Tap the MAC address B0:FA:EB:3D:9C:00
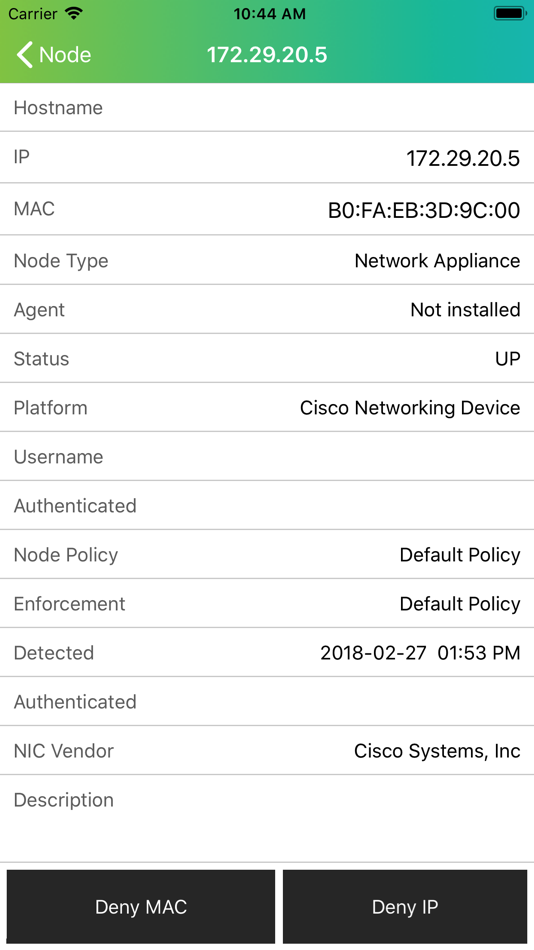The image size is (534, 950). pos(424,210)
